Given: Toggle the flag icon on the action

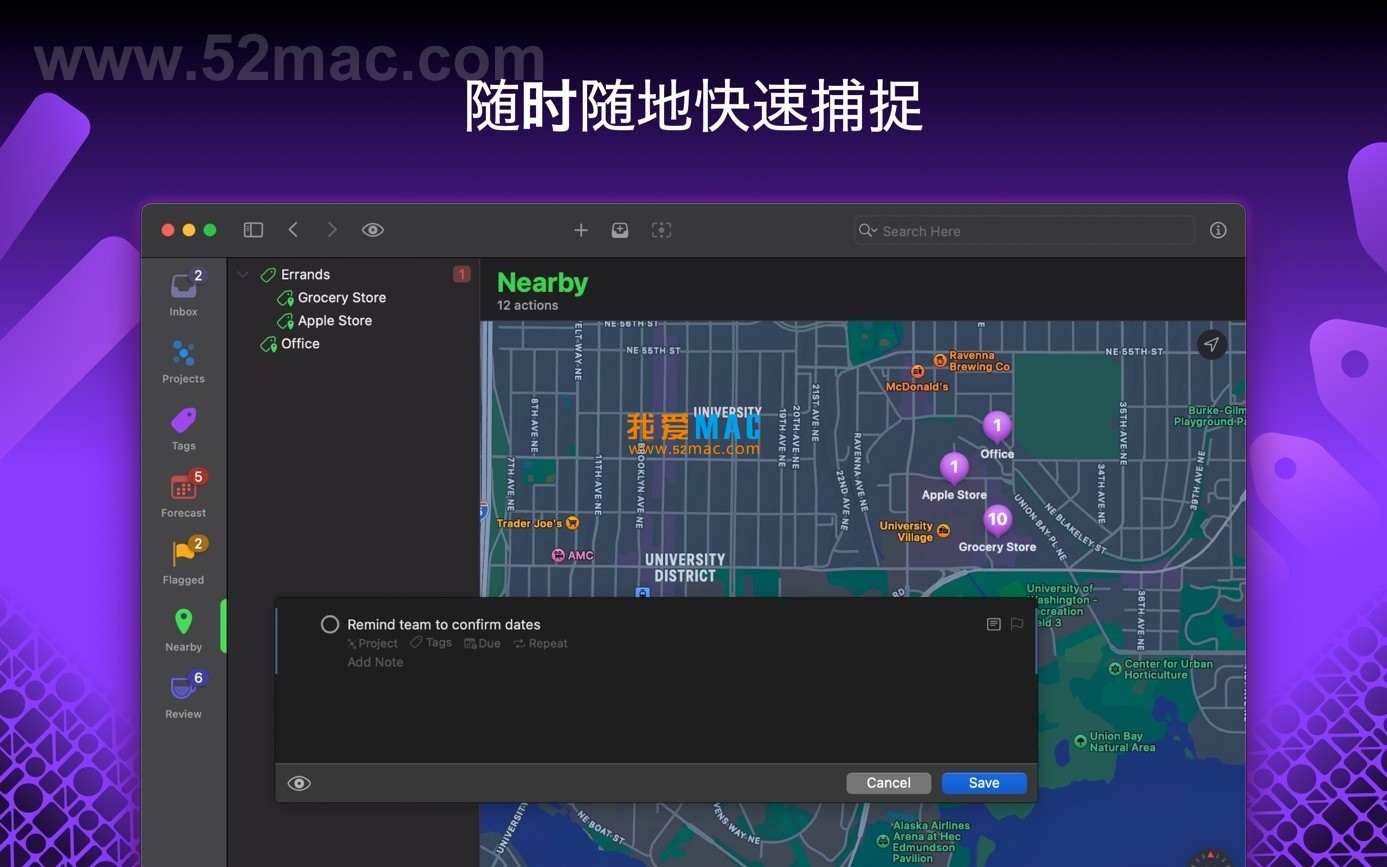Looking at the screenshot, I should 1017,624.
